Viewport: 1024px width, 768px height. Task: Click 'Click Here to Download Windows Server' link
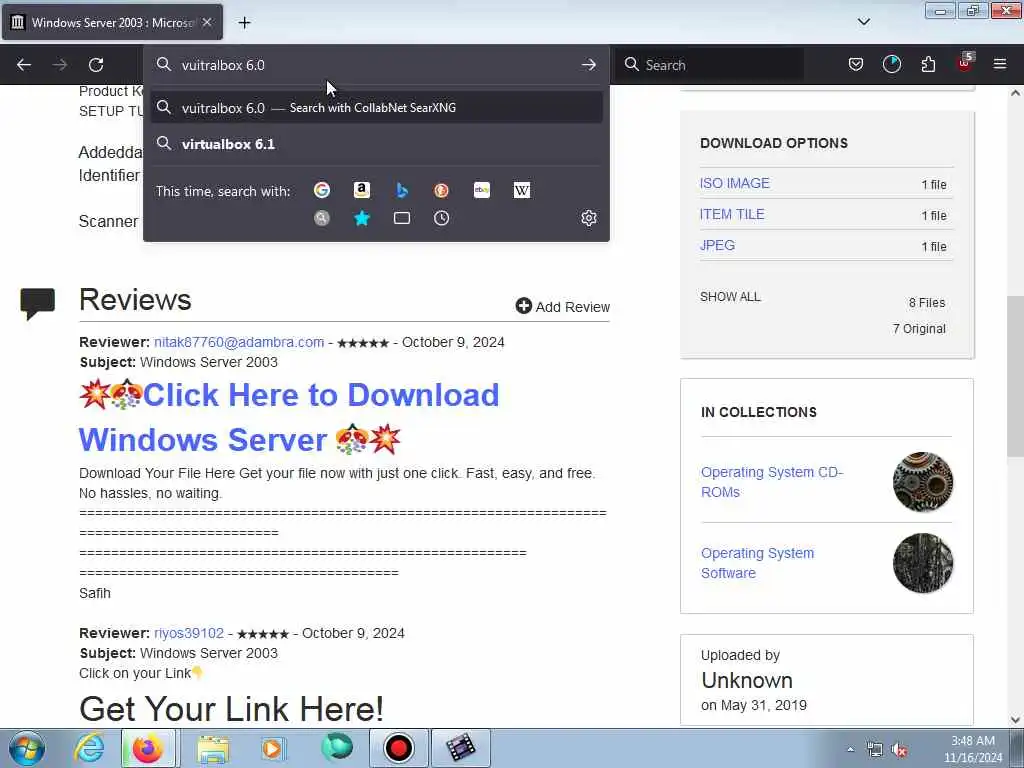pos(289,417)
